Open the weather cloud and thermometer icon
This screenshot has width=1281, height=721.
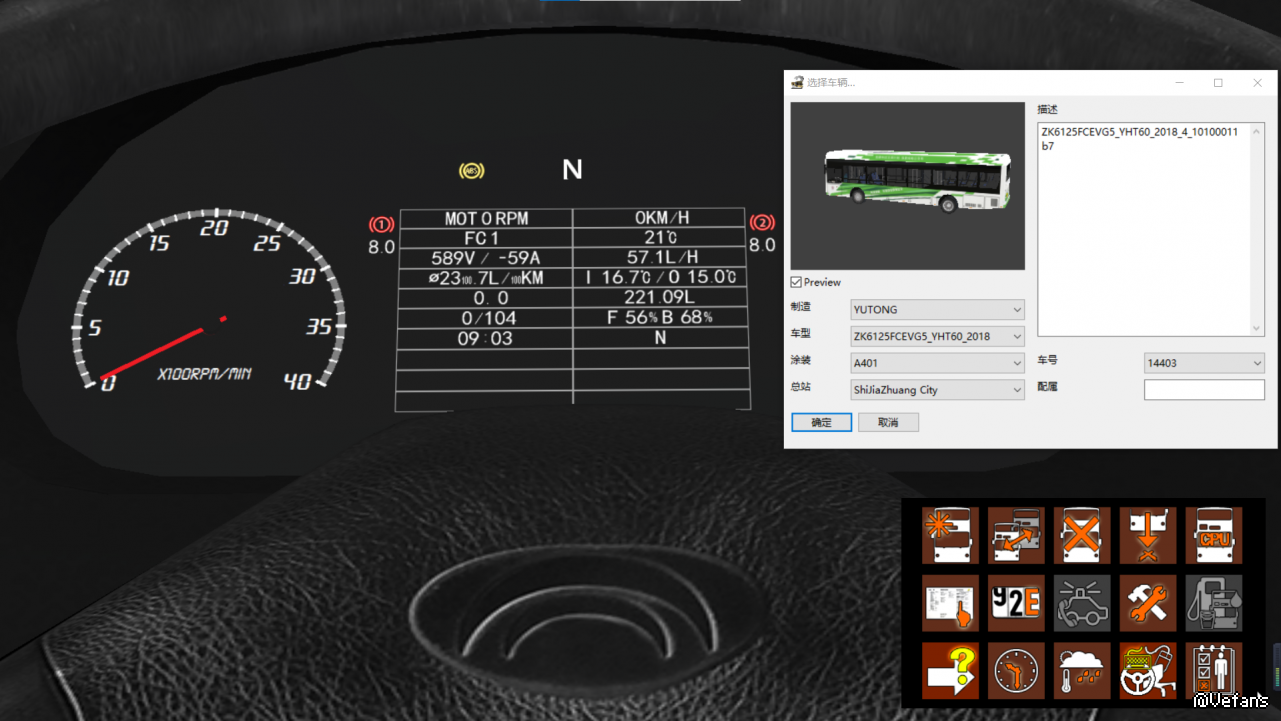(1082, 670)
